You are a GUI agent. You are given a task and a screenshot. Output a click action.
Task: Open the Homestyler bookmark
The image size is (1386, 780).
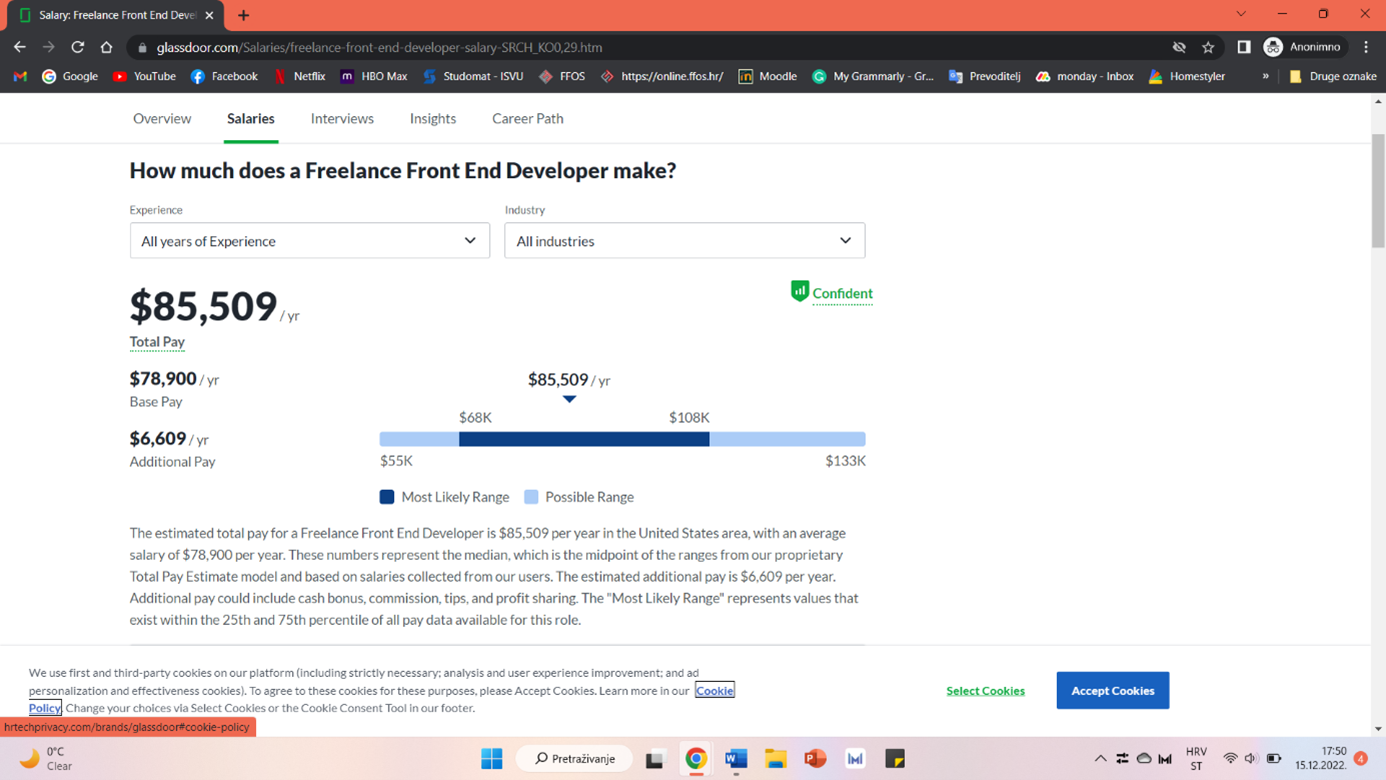tap(1187, 76)
